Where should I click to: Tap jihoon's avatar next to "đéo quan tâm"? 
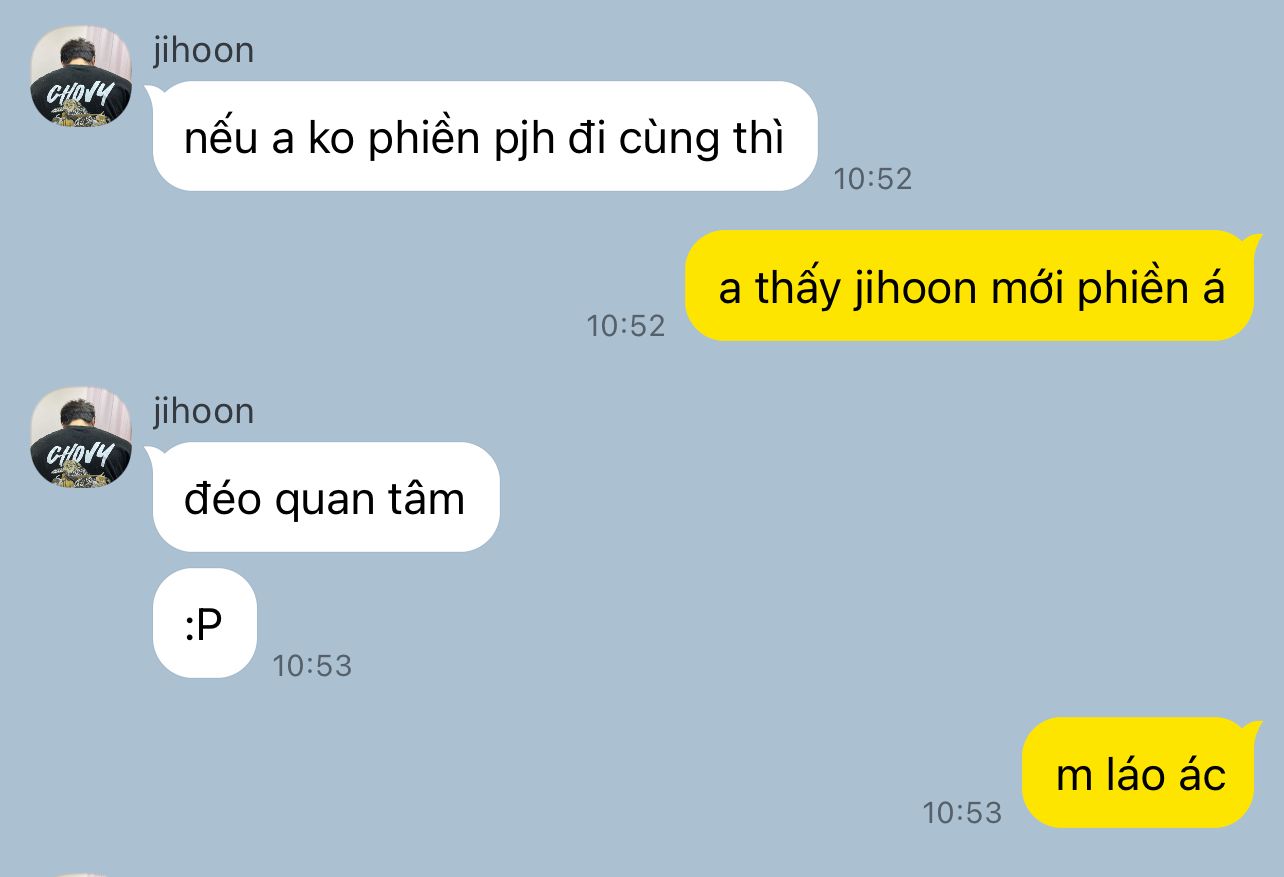click(x=81, y=438)
